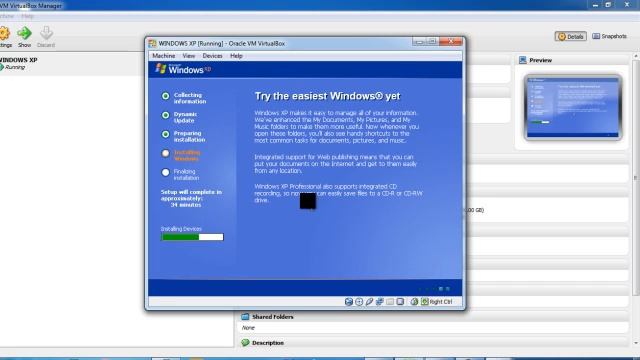Click the Show toolbar button in Manager
This screenshot has width=640, height=360.
click(24, 37)
